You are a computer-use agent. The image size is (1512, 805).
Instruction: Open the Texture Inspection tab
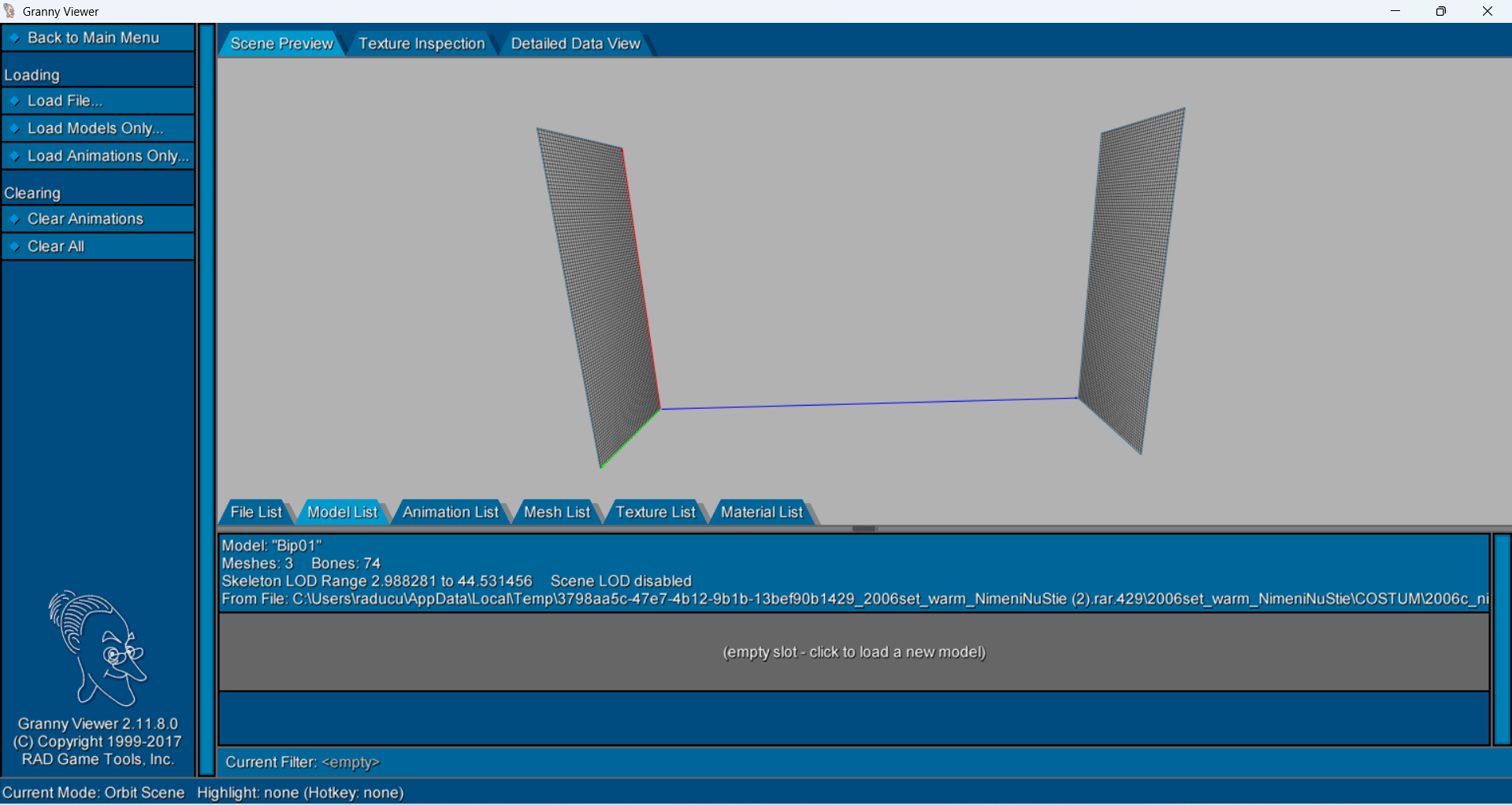pyautogui.click(x=422, y=44)
